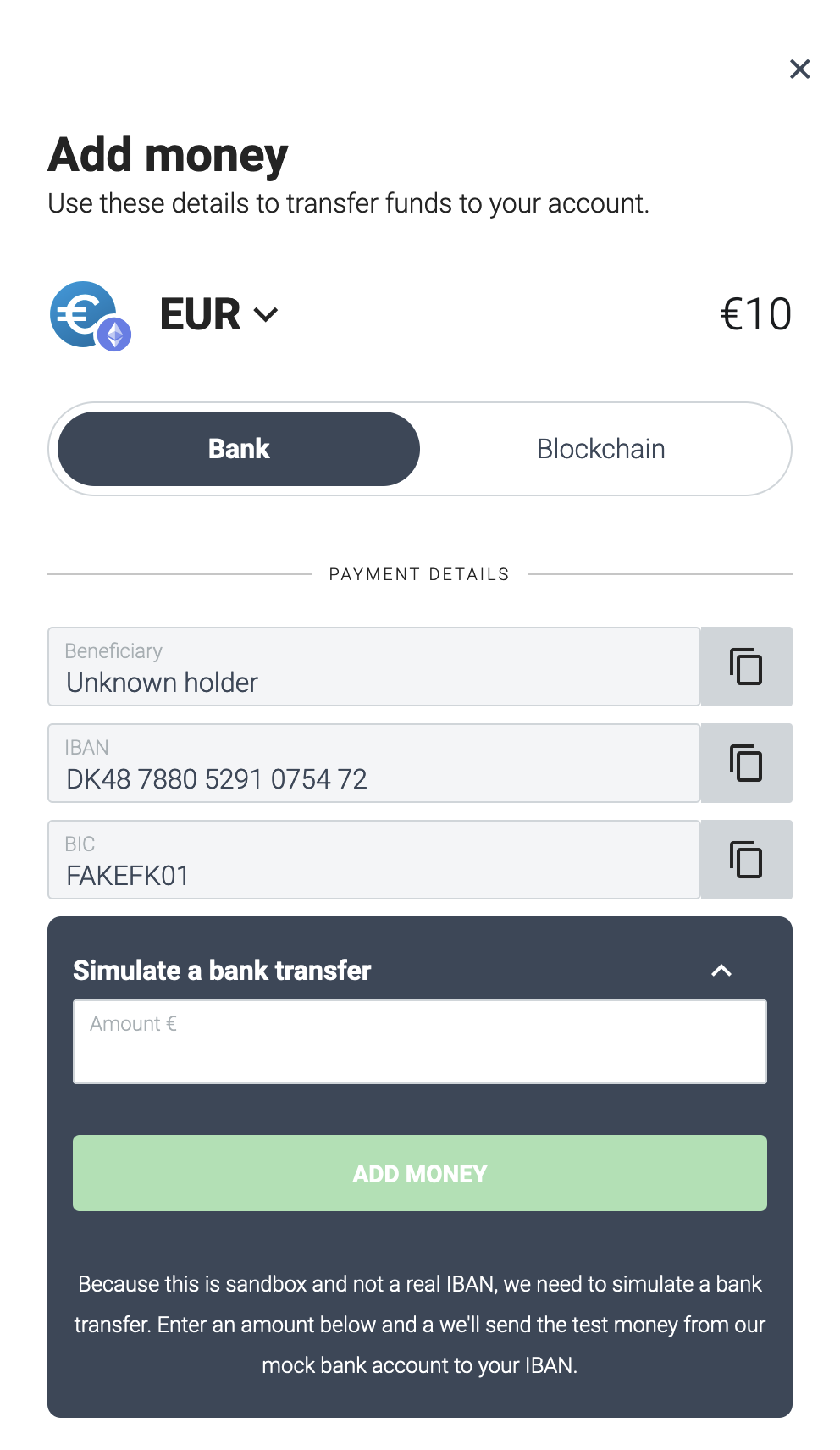Click the €10 balance amount
Screen dimensions: 840x1450
coord(755,314)
